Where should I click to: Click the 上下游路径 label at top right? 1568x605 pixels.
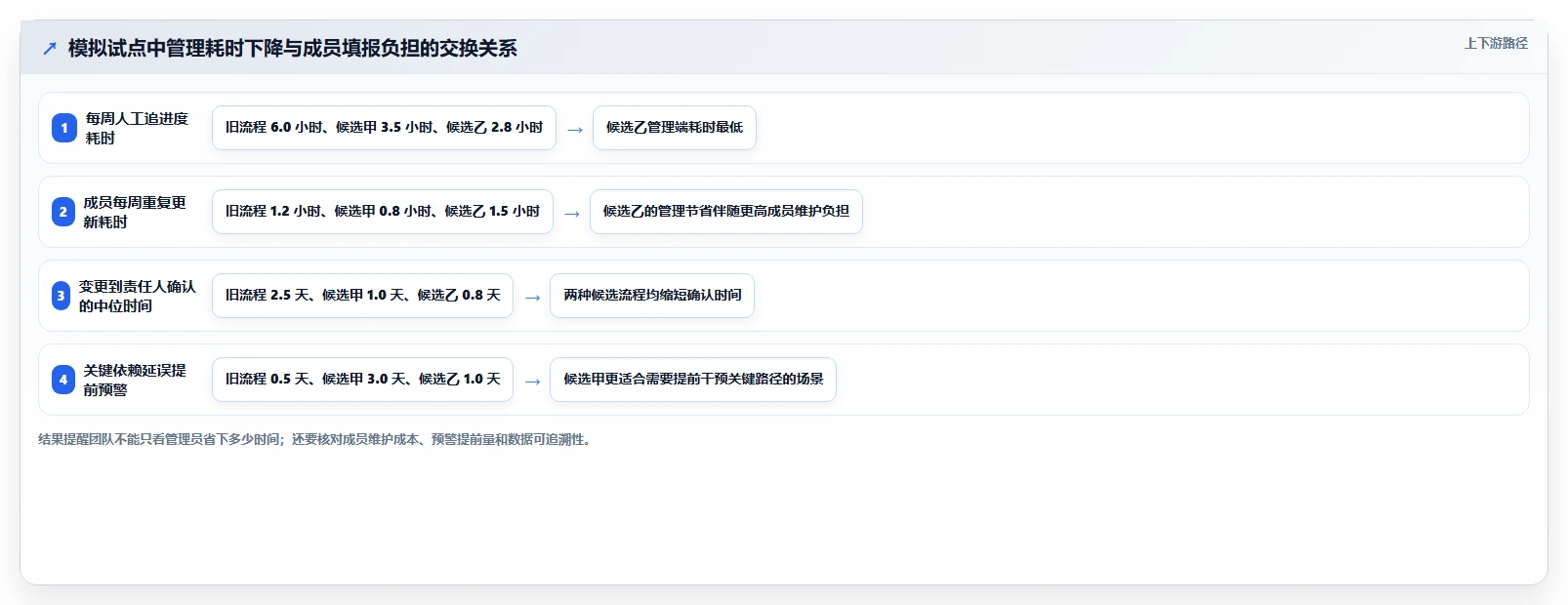click(x=1496, y=43)
